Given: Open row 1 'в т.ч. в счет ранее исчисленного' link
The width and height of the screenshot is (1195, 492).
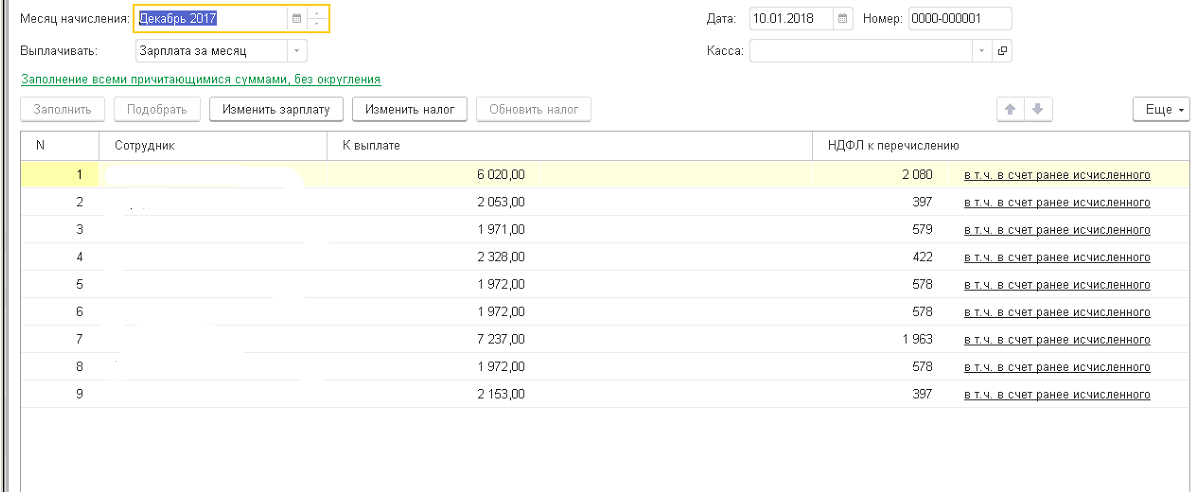Looking at the screenshot, I should click(1057, 175).
